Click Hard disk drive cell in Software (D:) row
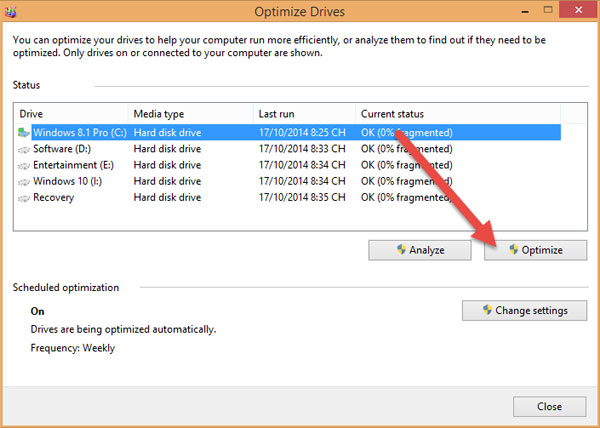 [167, 149]
